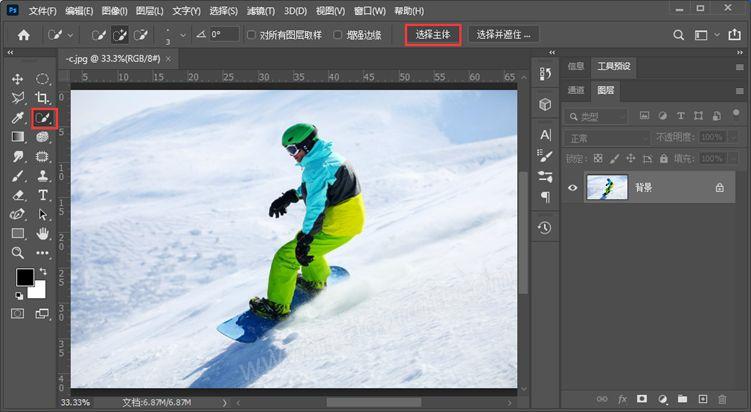
Task: Select the Crop tool
Action: tap(42, 98)
